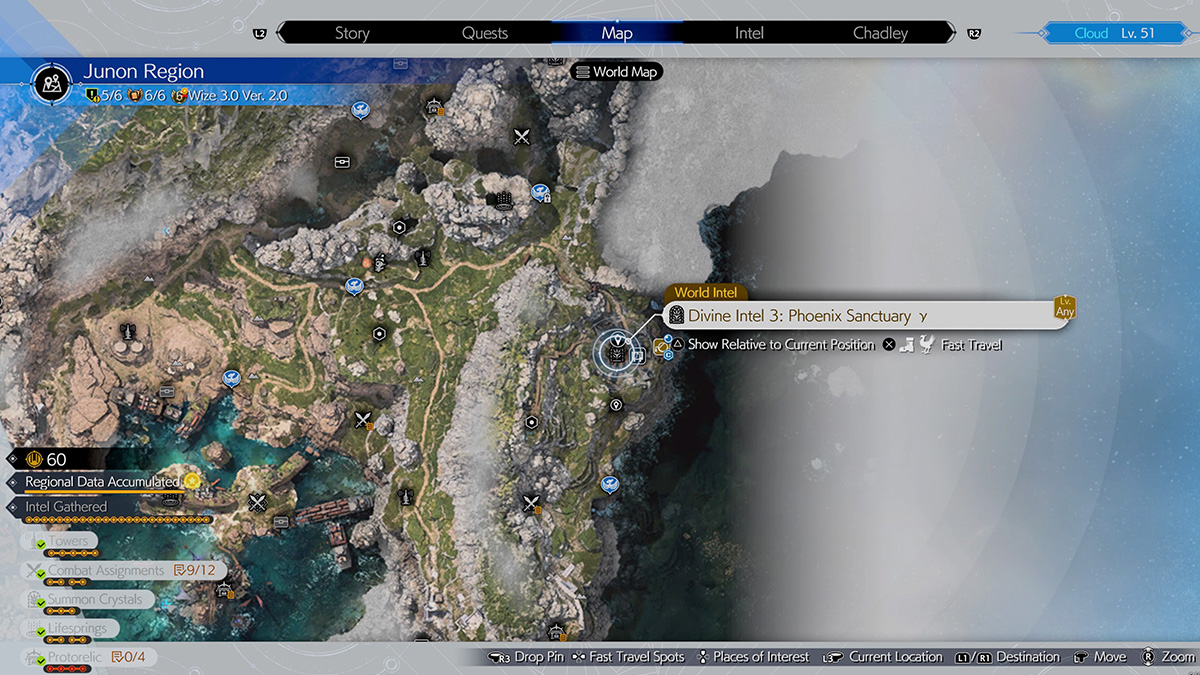Switch to the Quests tab
Image resolution: width=1200 pixels, height=675 pixels.
(x=485, y=33)
